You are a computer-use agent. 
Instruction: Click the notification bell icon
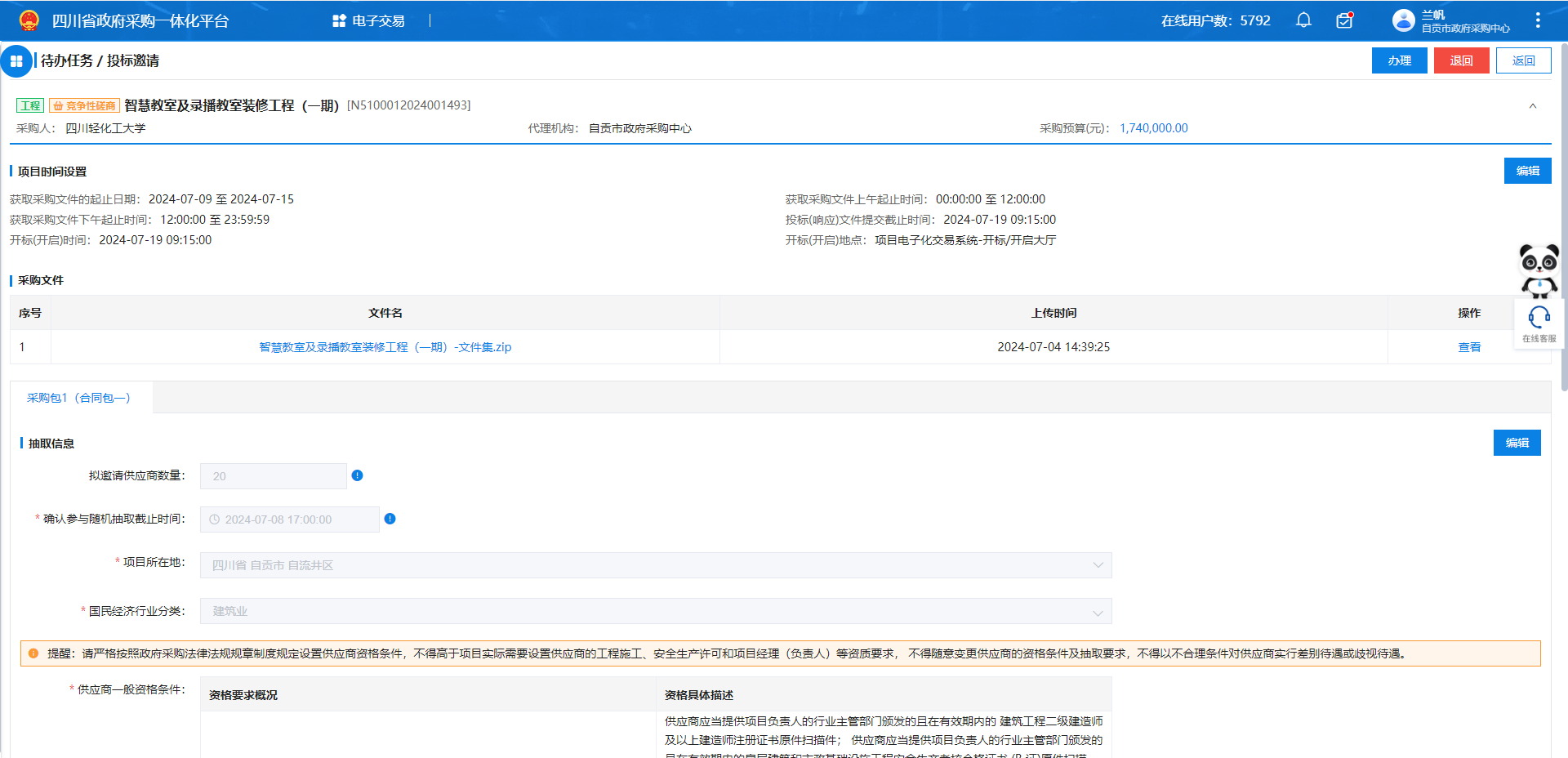click(x=1303, y=20)
